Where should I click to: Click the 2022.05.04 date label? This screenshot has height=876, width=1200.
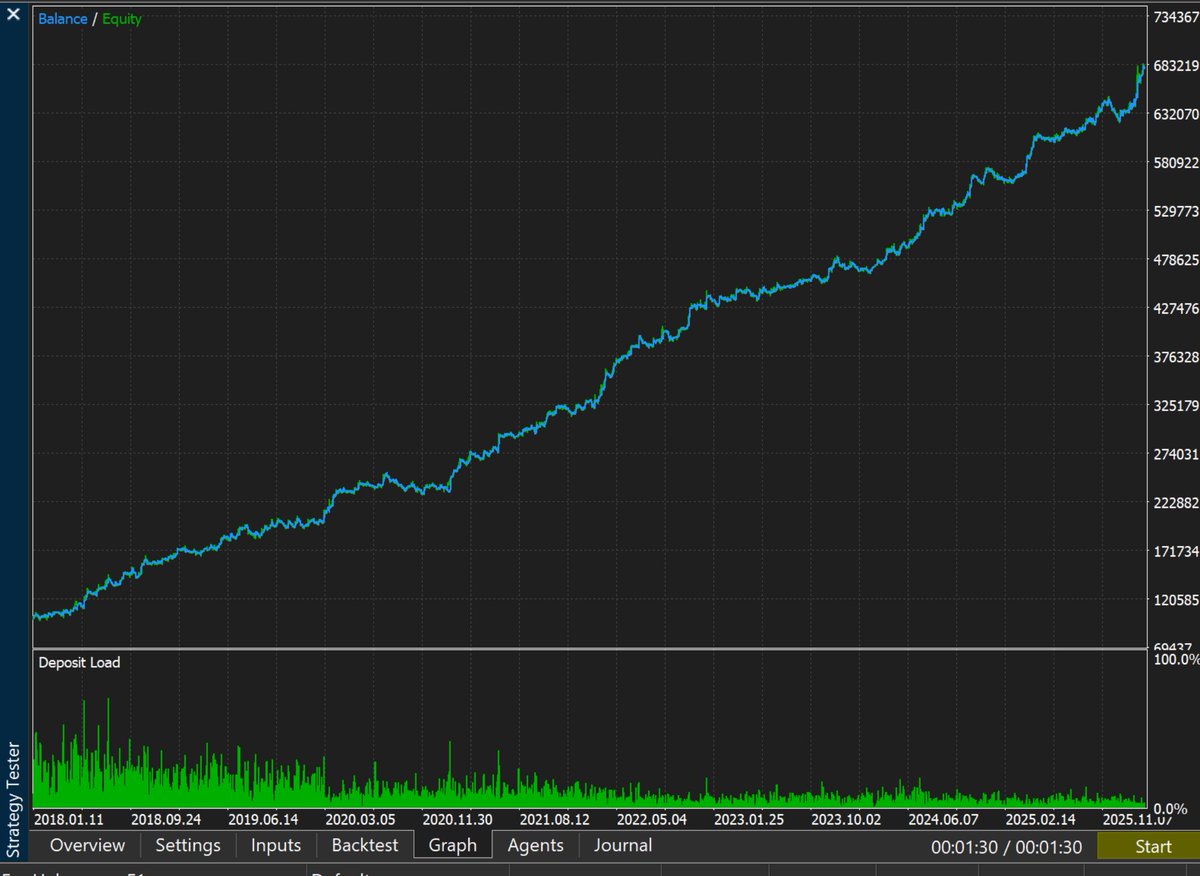(x=652, y=819)
